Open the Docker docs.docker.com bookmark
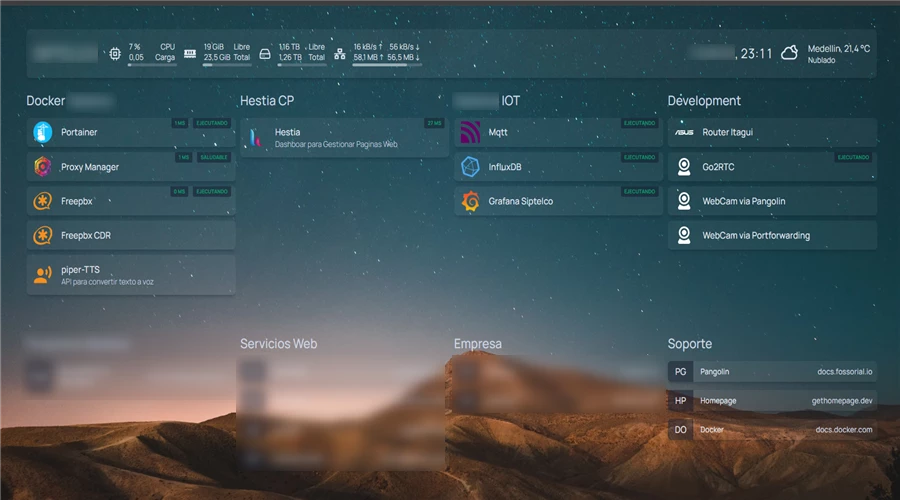This screenshot has width=900, height=500. tap(772, 430)
